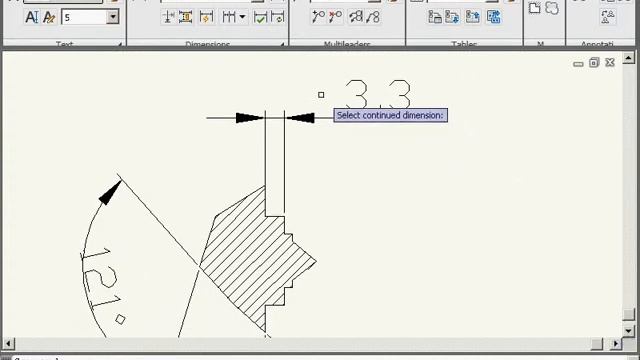
Task: Select the Add Leader tool
Action: [x=318, y=17]
